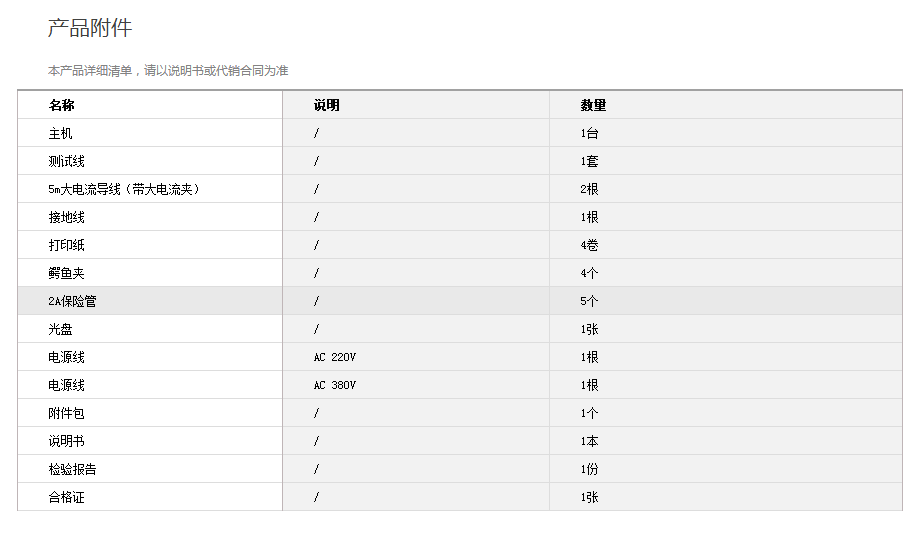The width and height of the screenshot is (919, 539).
Task: Select the 说明 column header
Action: [326, 105]
